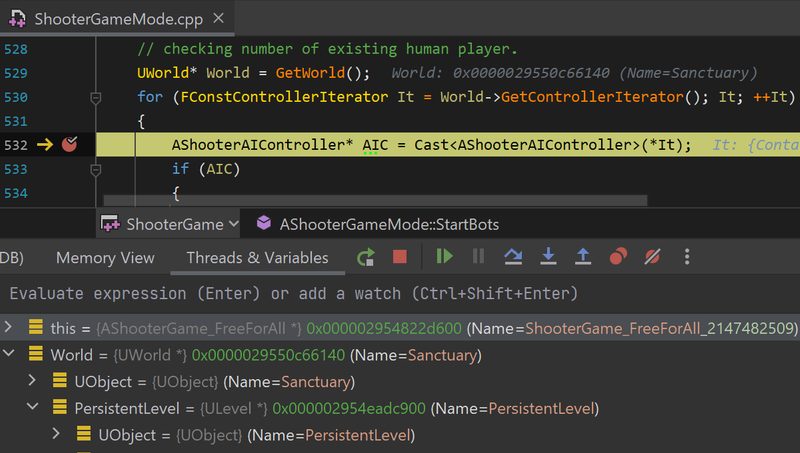Image resolution: width=800 pixels, height=453 pixels.
Task: Resume program execution
Action: pyautogui.click(x=444, y=257)
